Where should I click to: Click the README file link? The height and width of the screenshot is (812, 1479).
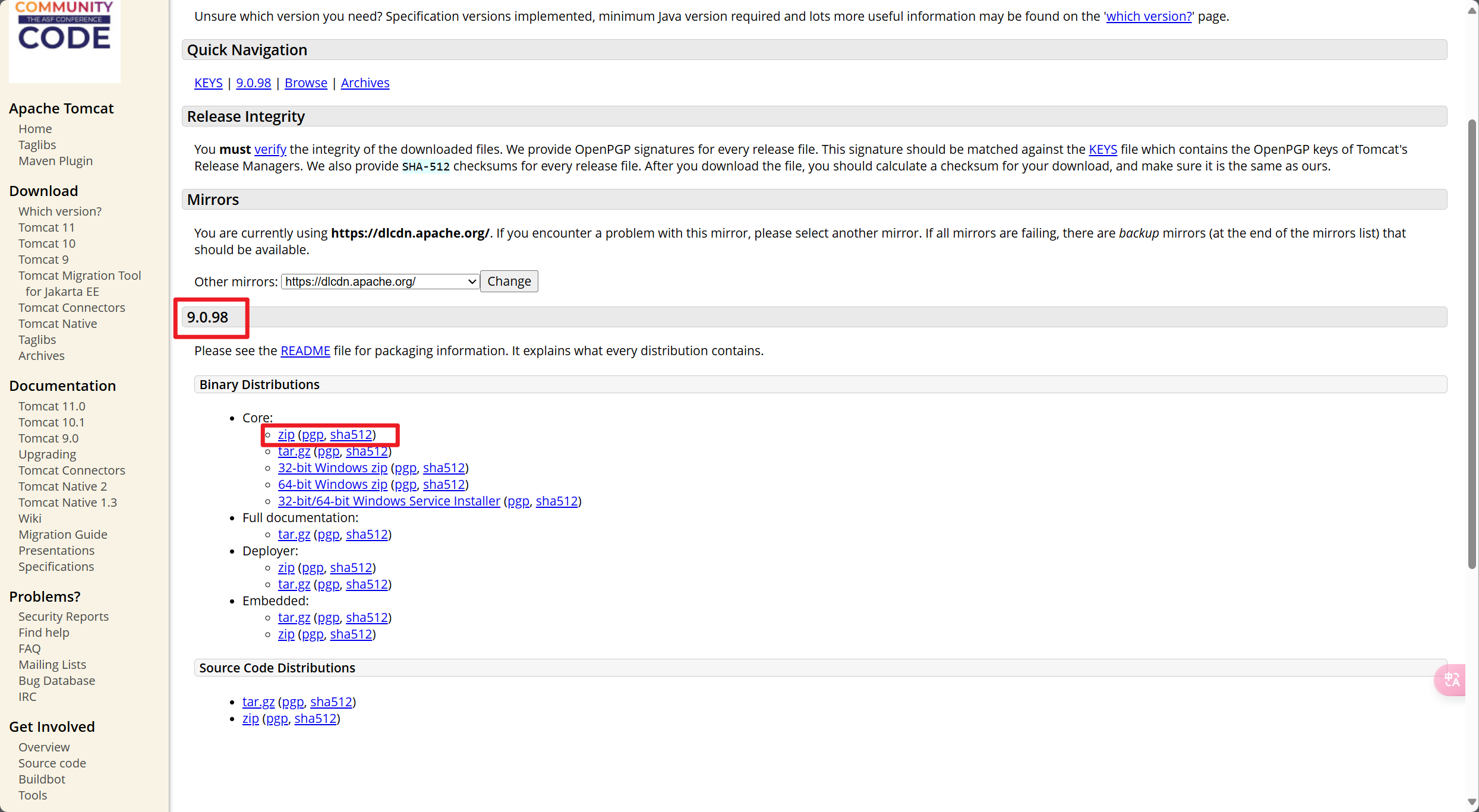[305, 351]
